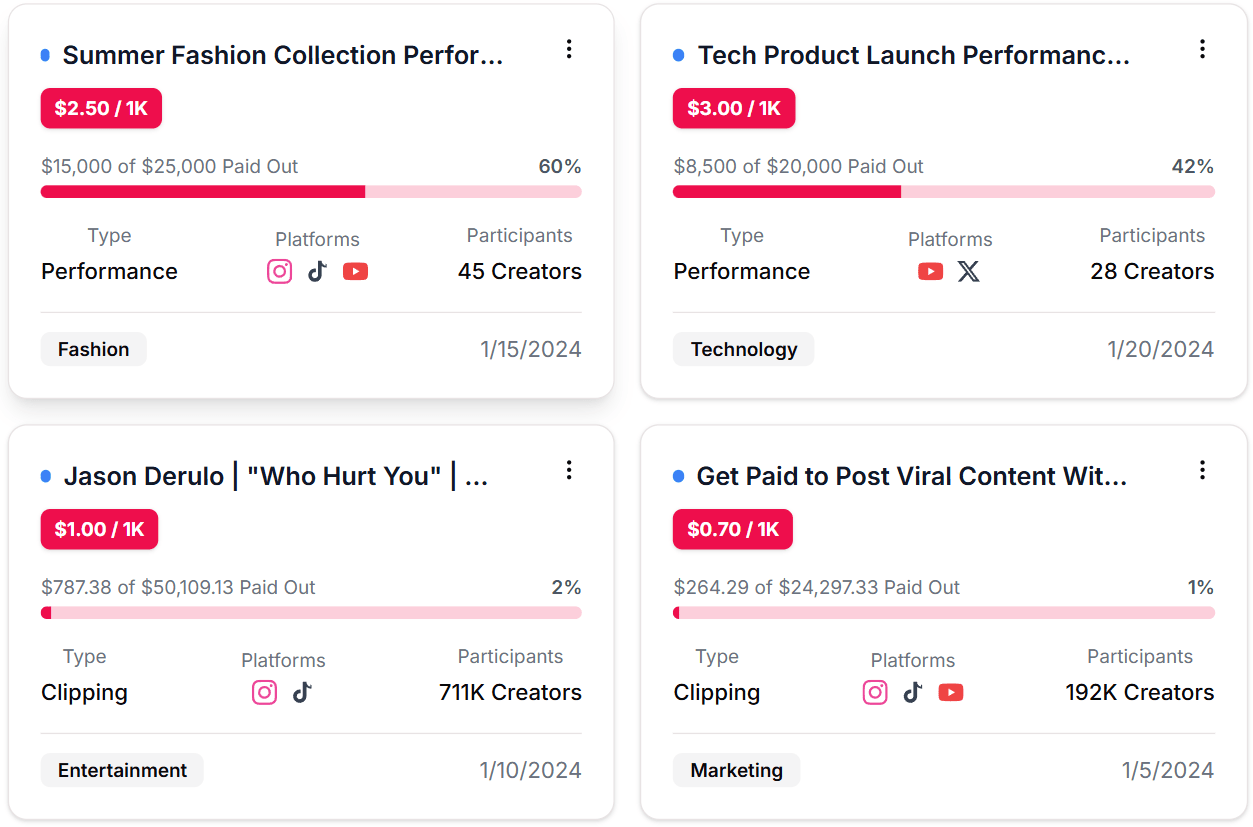1253x827 pixels.
Task: Toggle the status dot on Jason Derulo campaign
Action: pos(44,477)
